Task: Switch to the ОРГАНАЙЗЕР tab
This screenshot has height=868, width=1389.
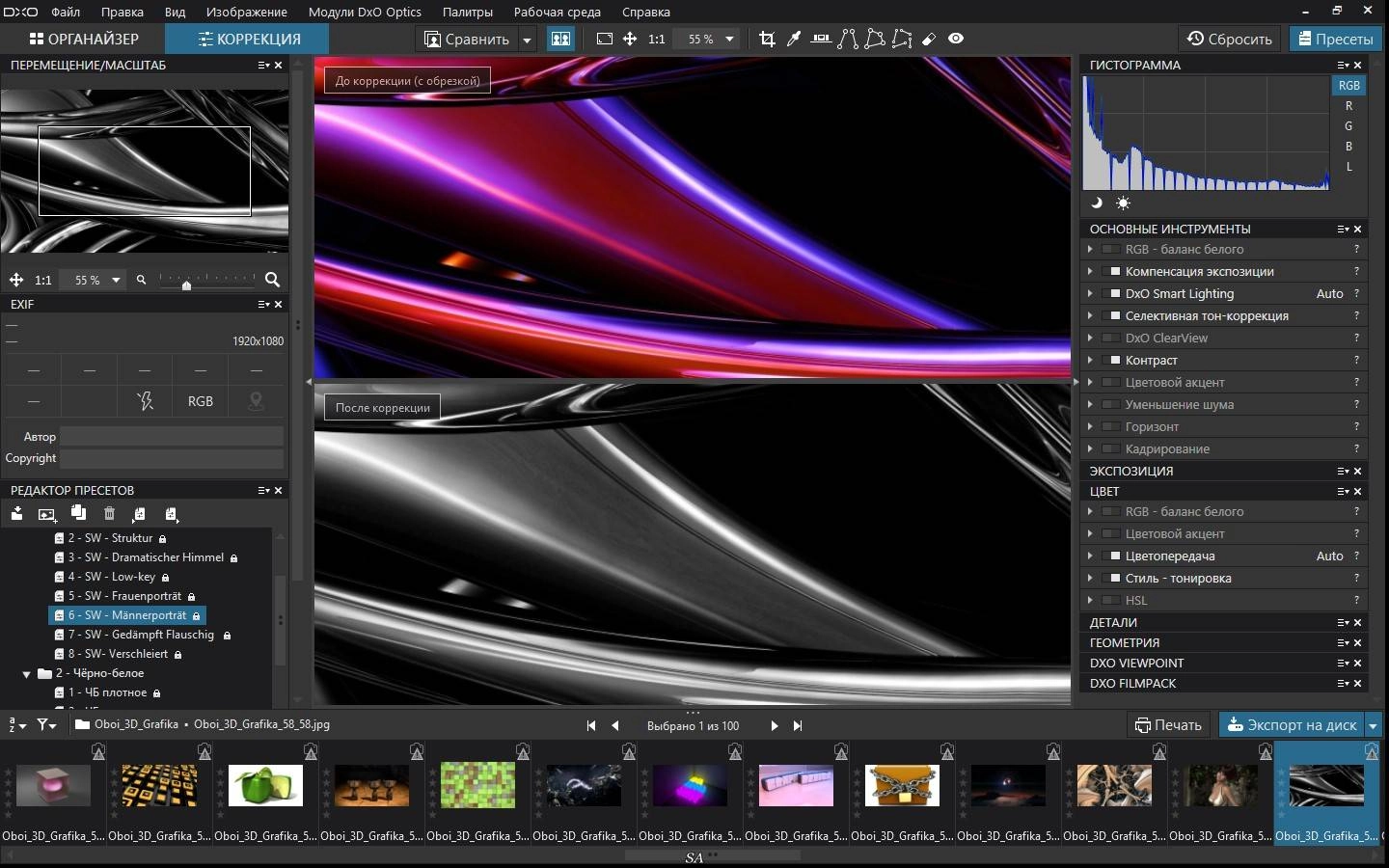Action: click(x=84, y=39)
